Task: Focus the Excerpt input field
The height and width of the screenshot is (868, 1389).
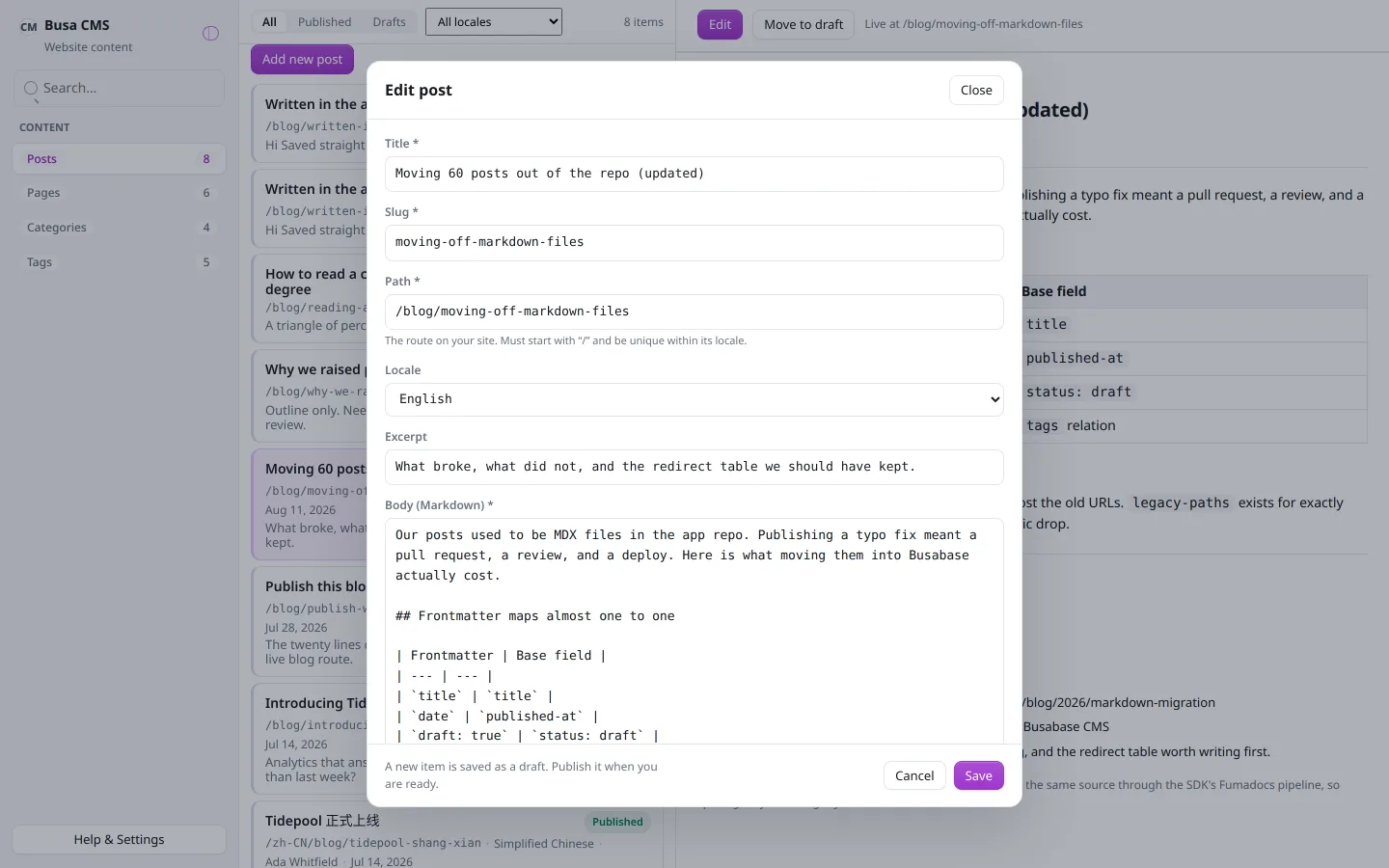Action: tap(694, 467)
